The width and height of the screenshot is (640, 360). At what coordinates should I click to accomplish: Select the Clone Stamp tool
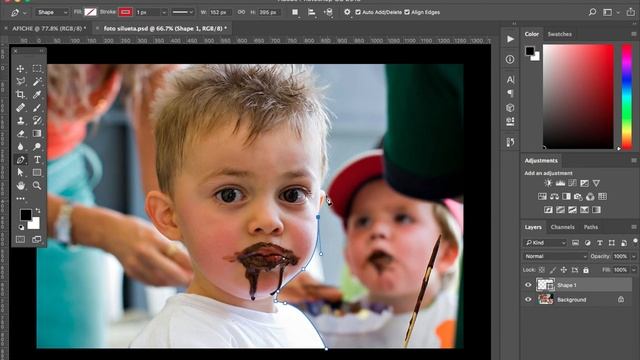pos(20,120)
